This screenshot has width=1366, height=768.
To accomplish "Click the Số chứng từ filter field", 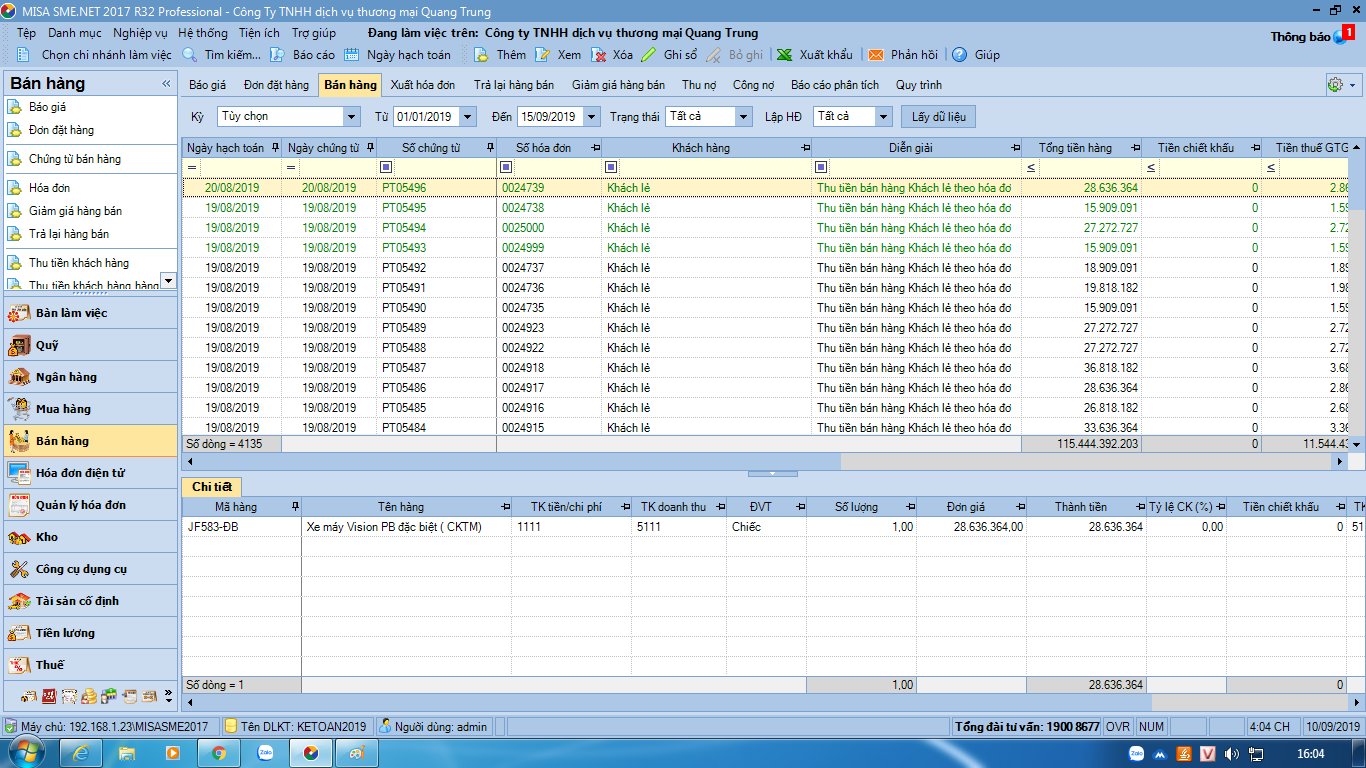I will [x=445, y=167].
